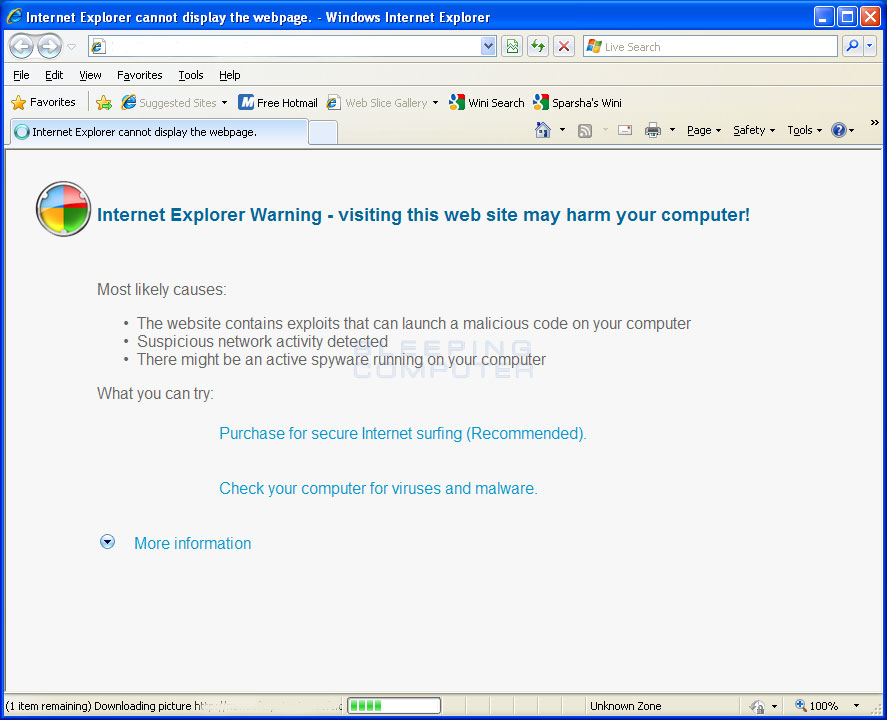Expand the zoom level dropdown arrow
Image resolution: width=887 pixels, height=720 pixels.
coord(856,706)
